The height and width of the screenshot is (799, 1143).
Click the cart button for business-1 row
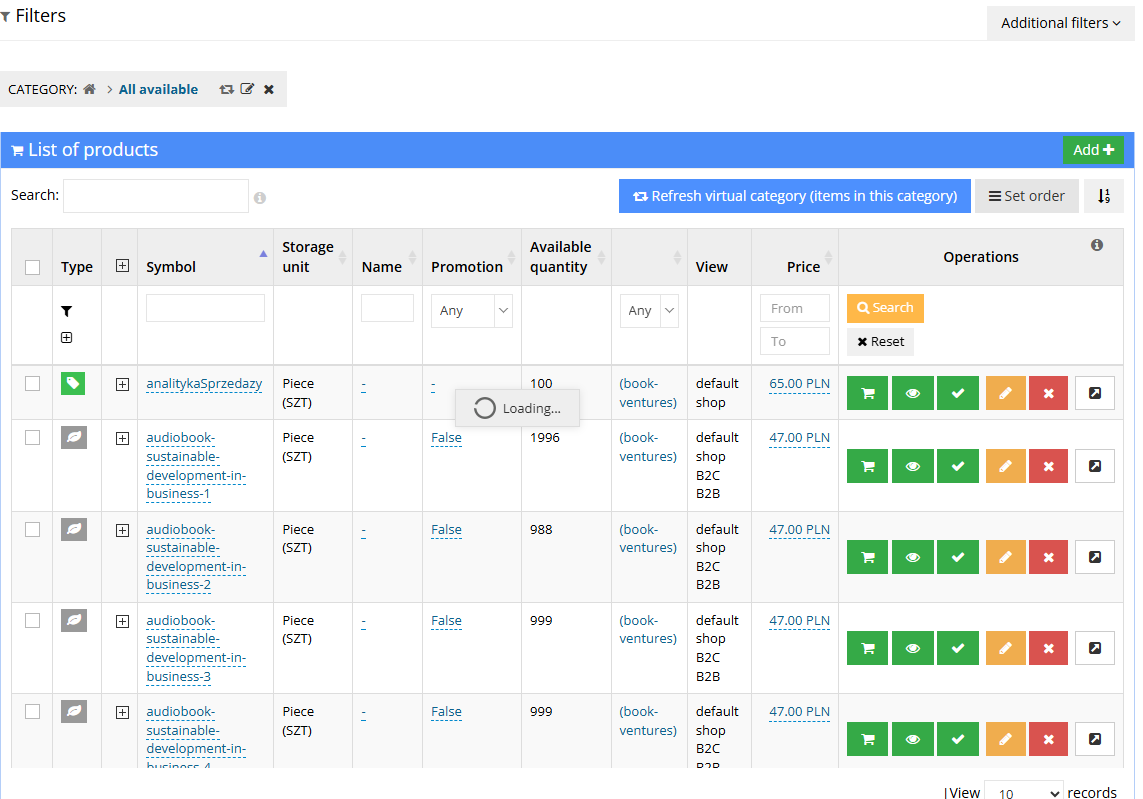[867, 466]
